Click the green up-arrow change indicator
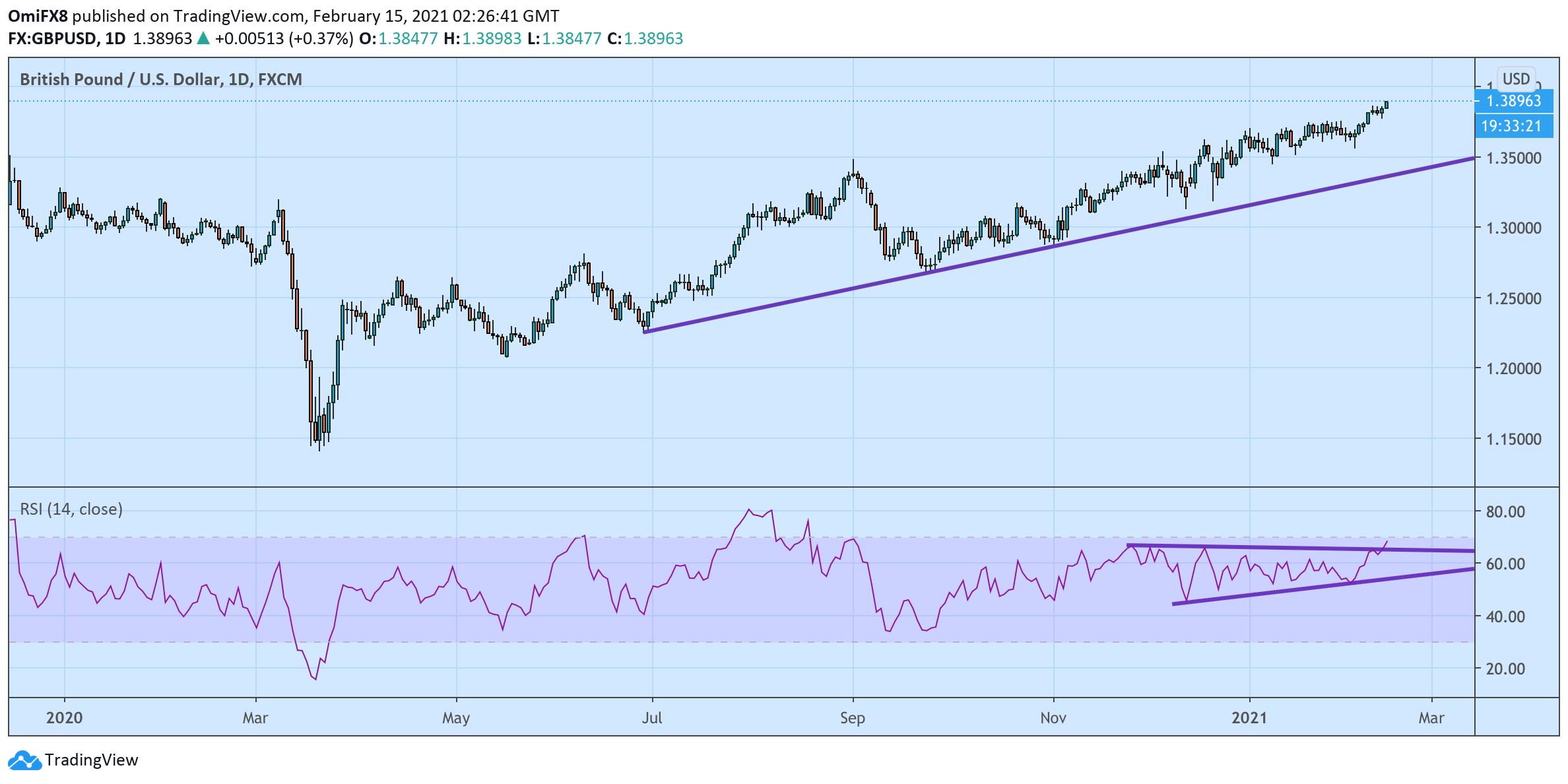This screenshot has height=784, width=1568. [x=203, y=38]
